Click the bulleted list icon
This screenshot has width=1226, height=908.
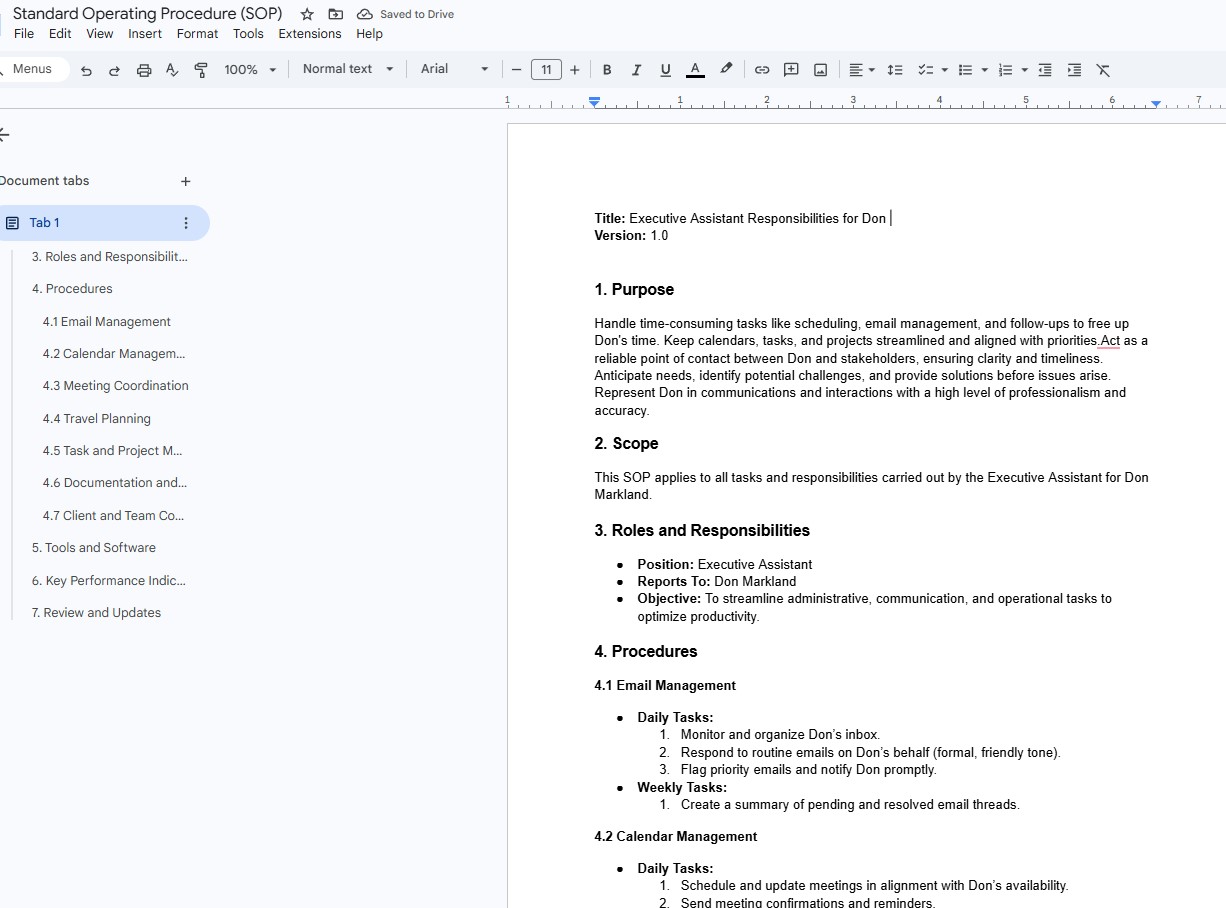[965, 70]
